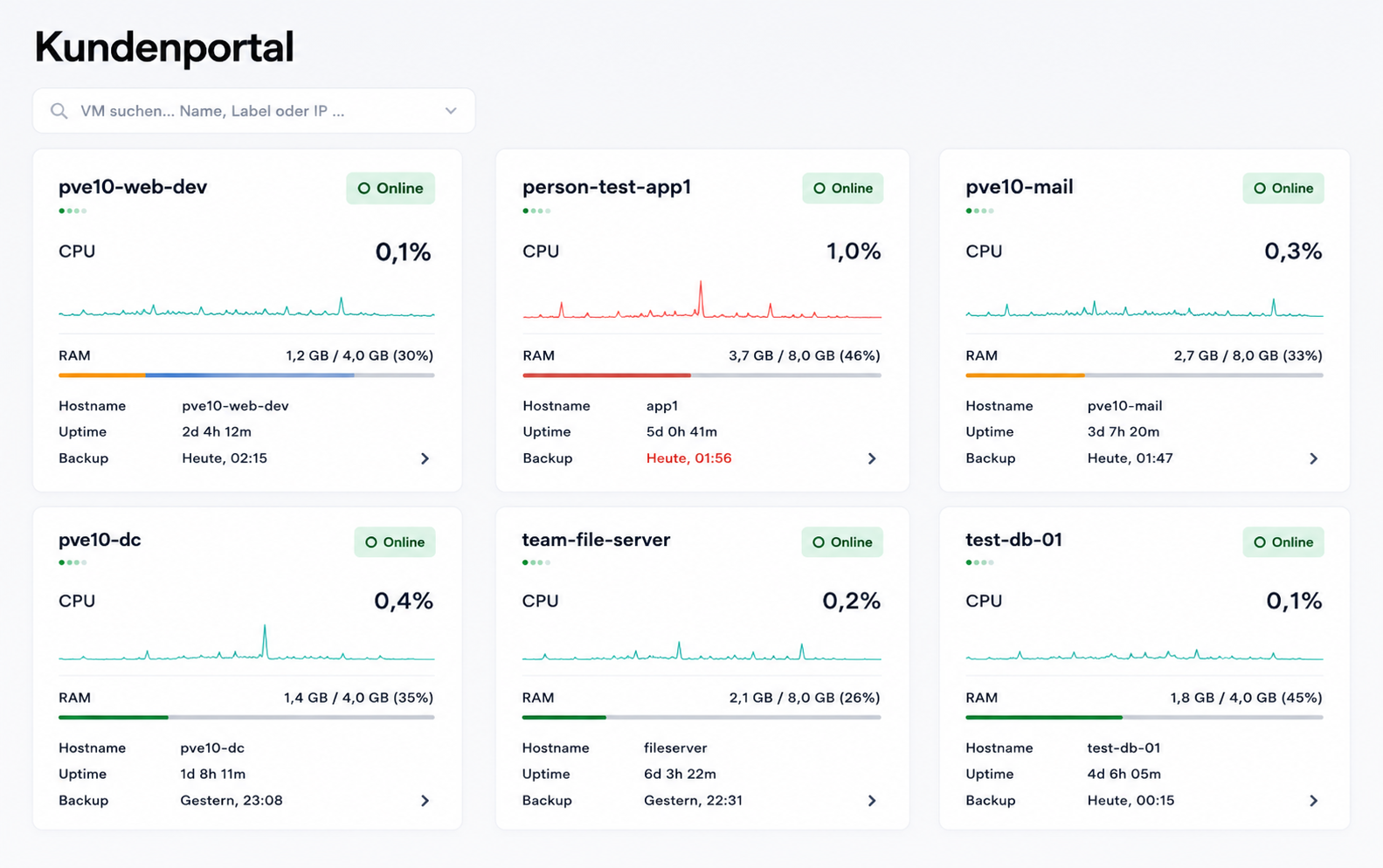Click backup time Gestern, 23:08

click(x=232, y=801)
